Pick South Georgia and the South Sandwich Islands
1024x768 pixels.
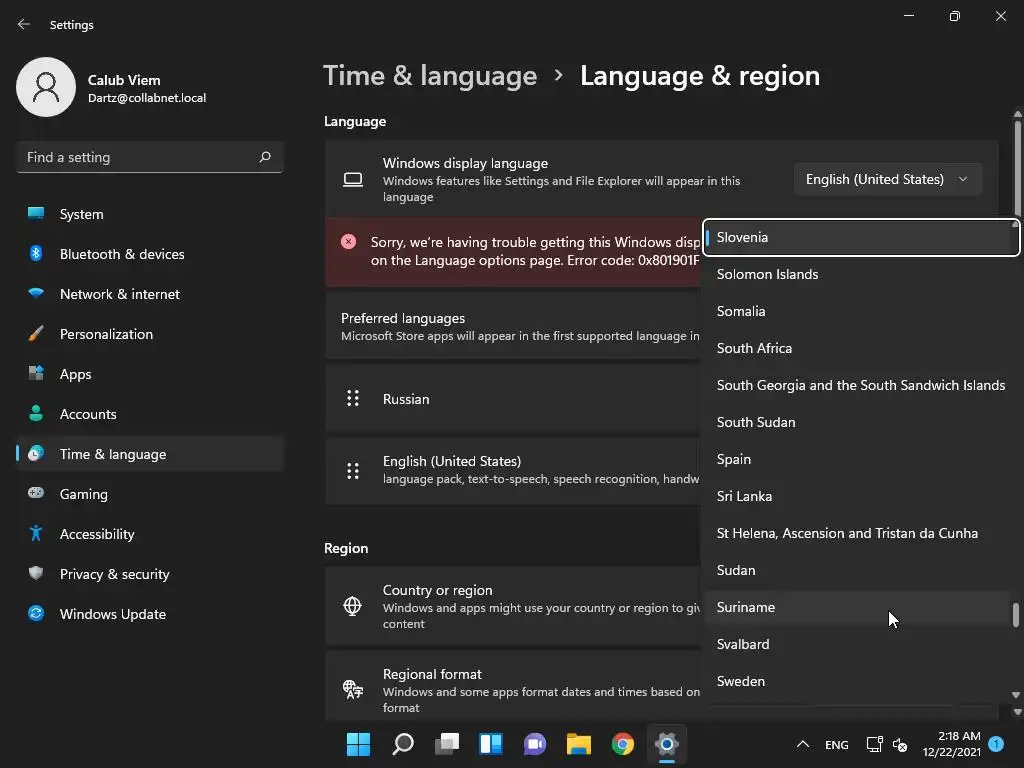point(858,385)
